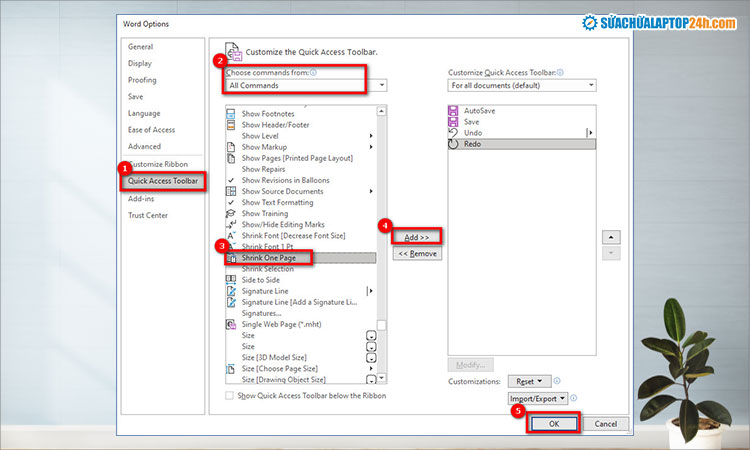This screenshot has height=450, width=750.
Task: Click info icon beside Choose commands from
Action: [x=313, y=72]
